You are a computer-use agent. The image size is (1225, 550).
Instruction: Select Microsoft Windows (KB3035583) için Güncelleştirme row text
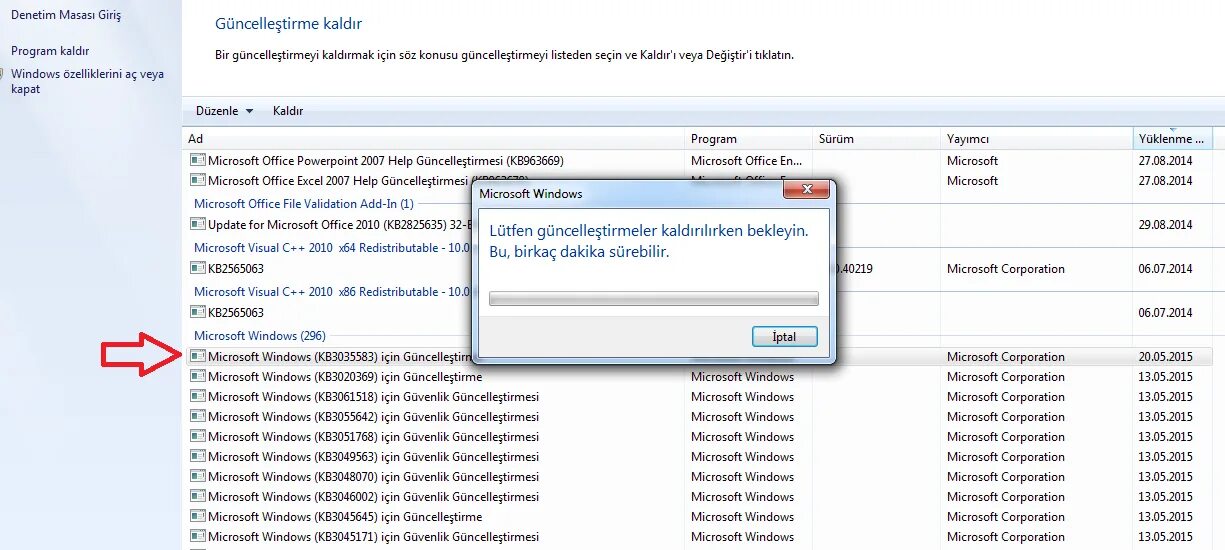pos(340,357)
